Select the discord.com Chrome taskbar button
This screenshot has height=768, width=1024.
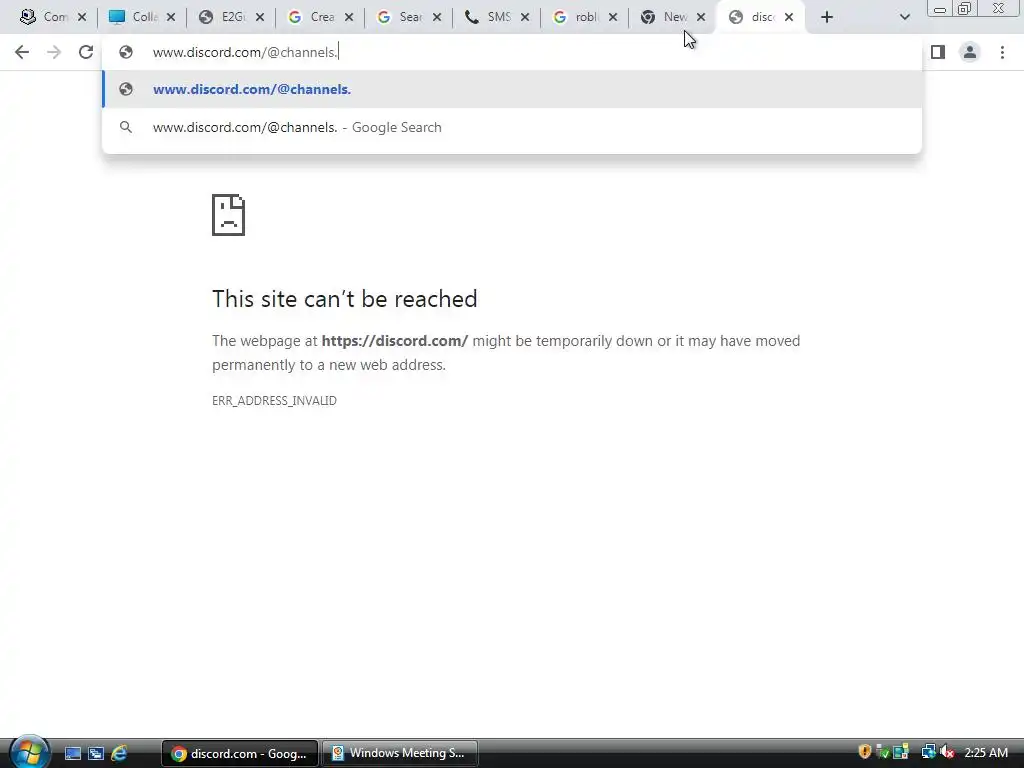coord(240,754)
